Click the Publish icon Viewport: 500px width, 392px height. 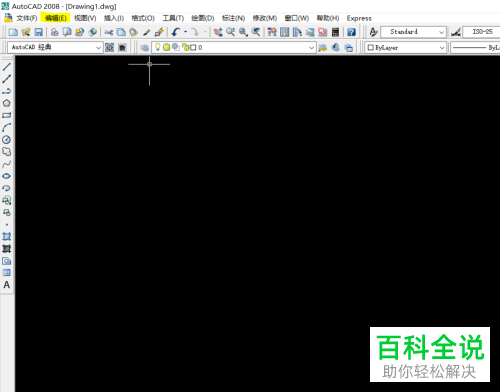pos(80,32)
